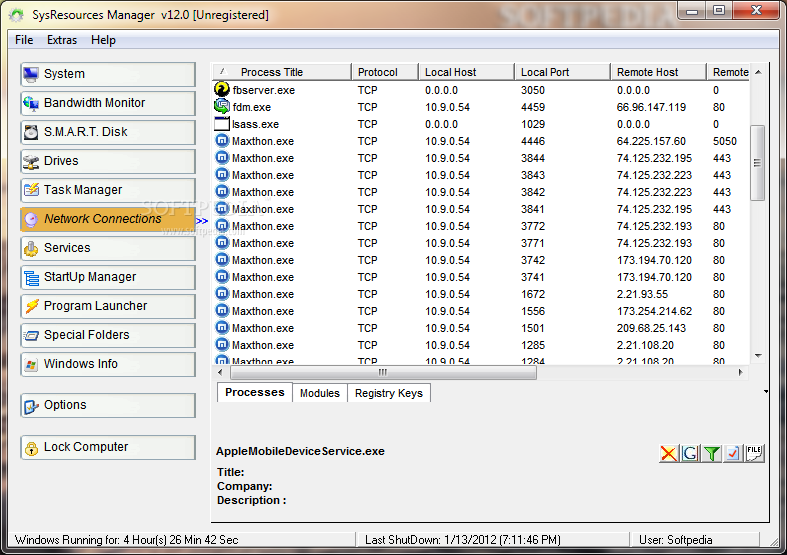Open the File menu
Viewport: 787px width, 555px height.
coord(24,40)
